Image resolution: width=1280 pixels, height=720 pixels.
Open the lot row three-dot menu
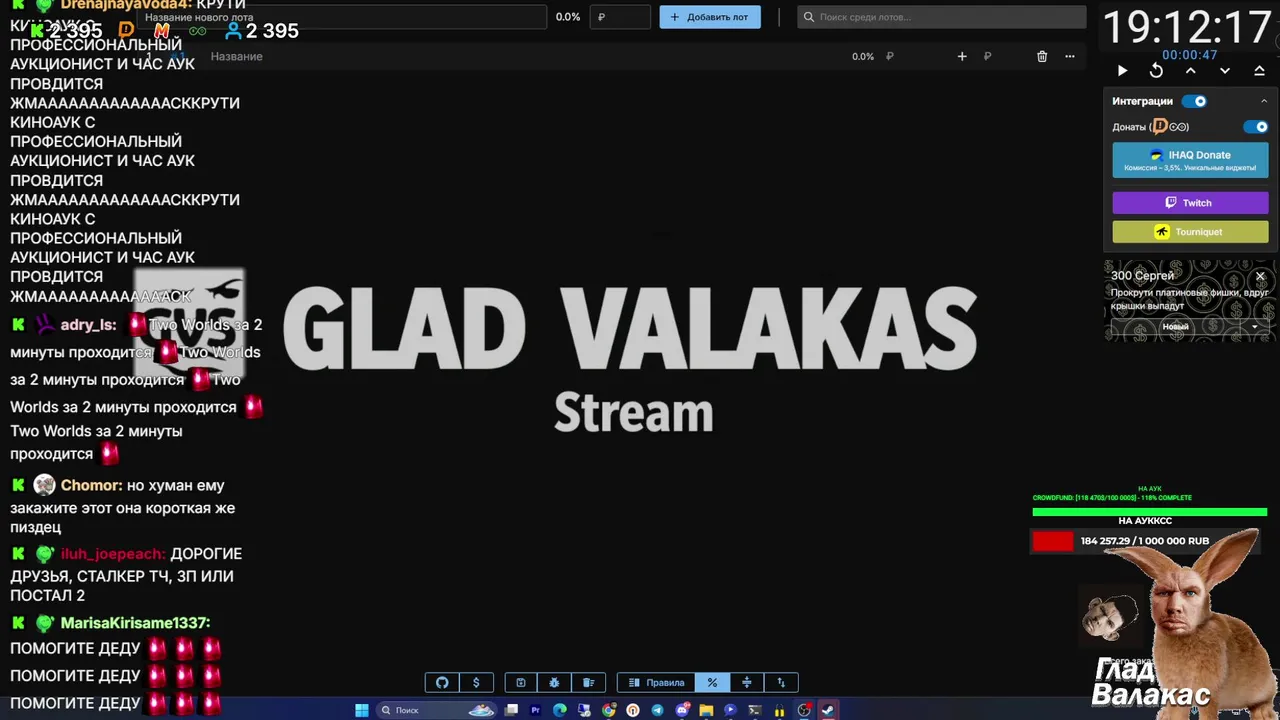pos(1070,57)
